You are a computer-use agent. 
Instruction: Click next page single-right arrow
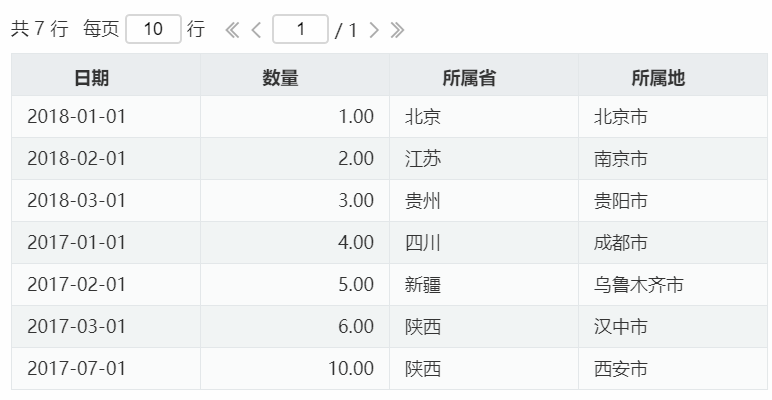(374, 30)
